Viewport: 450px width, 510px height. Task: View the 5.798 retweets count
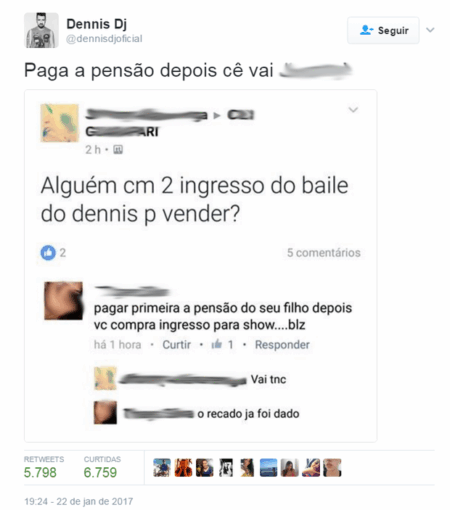[x=40, y=472]
